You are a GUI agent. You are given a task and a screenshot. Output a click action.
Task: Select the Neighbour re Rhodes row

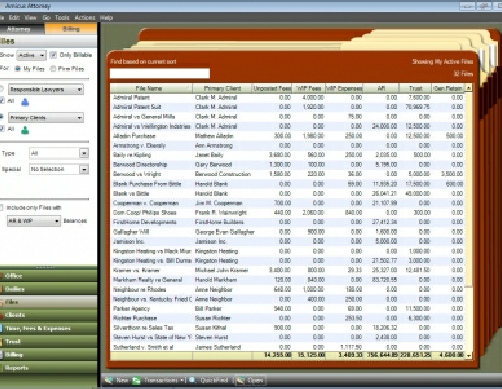[288, 289]
